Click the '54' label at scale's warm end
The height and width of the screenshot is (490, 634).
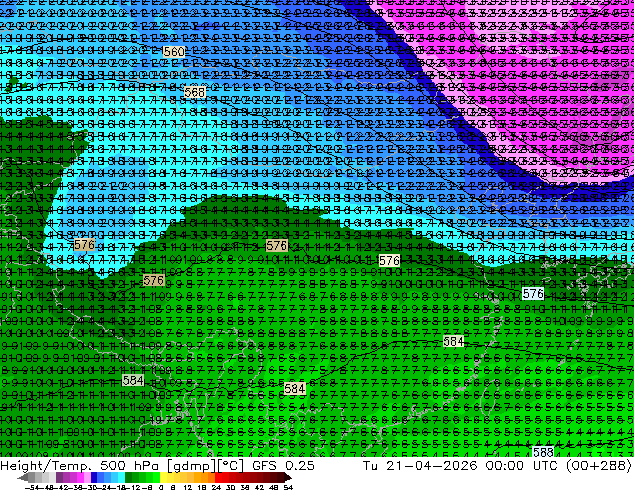[x=287, y=488]
